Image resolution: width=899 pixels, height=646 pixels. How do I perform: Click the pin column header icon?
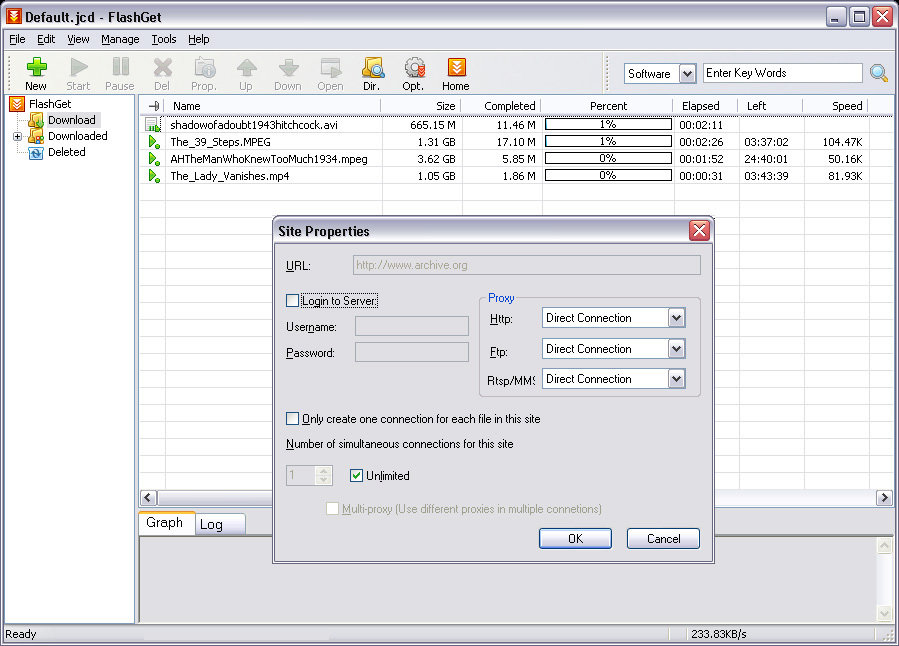154,106
